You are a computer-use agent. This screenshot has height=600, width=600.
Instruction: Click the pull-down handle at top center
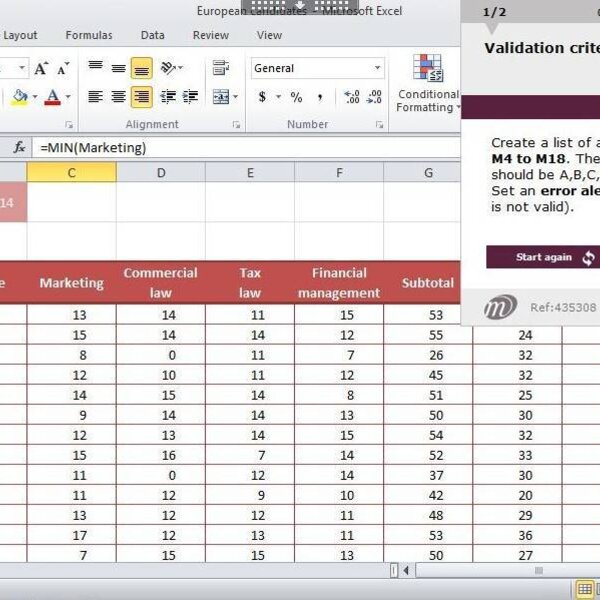click(300, 7)
